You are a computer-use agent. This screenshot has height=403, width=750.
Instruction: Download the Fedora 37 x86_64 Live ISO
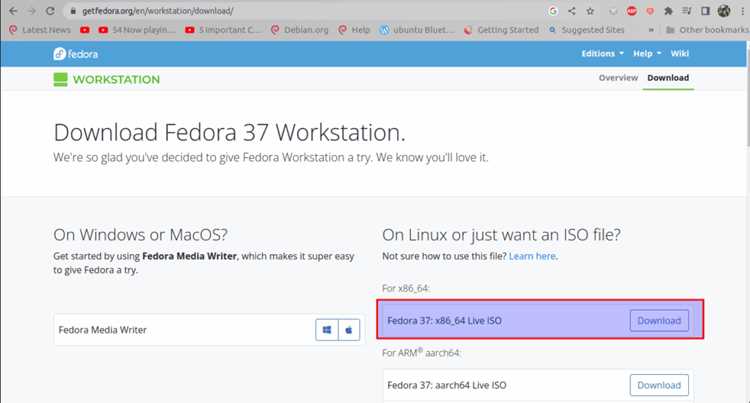[x=659, y=321]
